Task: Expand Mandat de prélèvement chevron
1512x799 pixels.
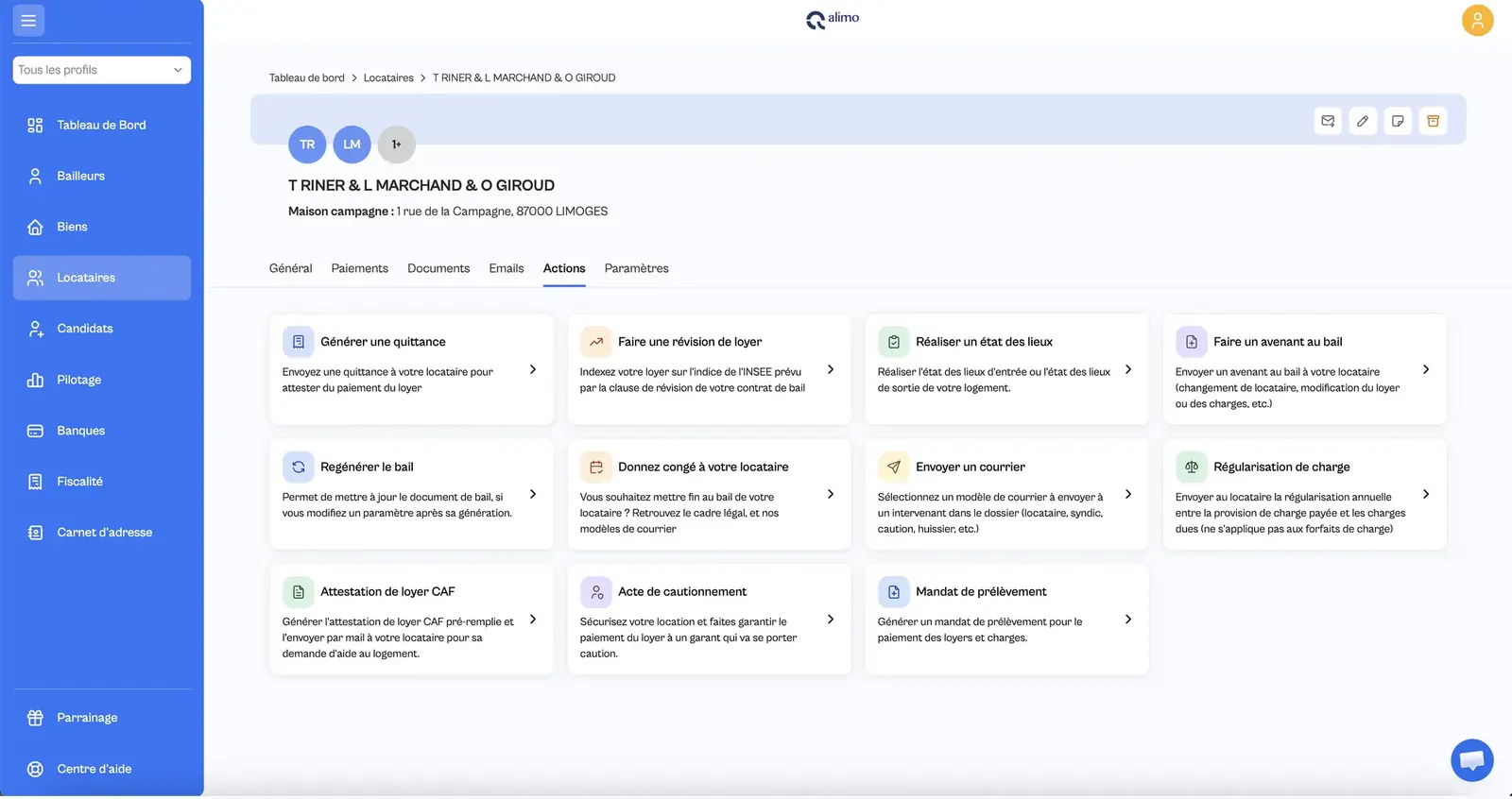Action: [x=1128, y=620]
